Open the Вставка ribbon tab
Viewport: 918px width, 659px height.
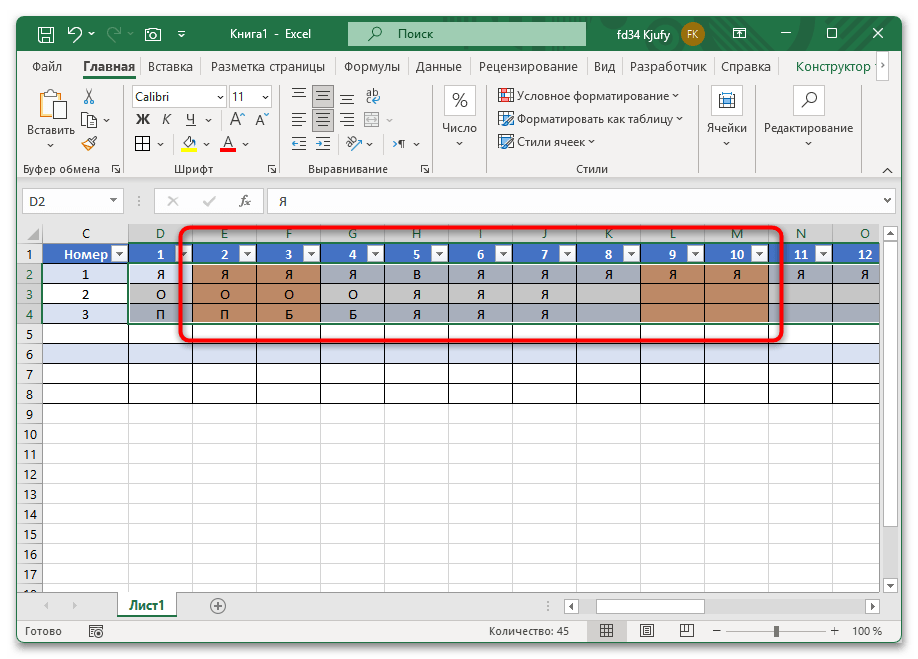pos(170,67)
